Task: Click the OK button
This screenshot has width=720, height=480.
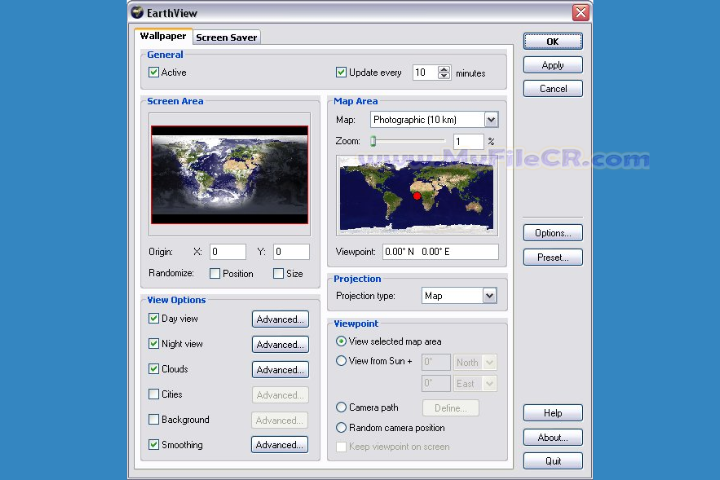Action: (553, 41)
